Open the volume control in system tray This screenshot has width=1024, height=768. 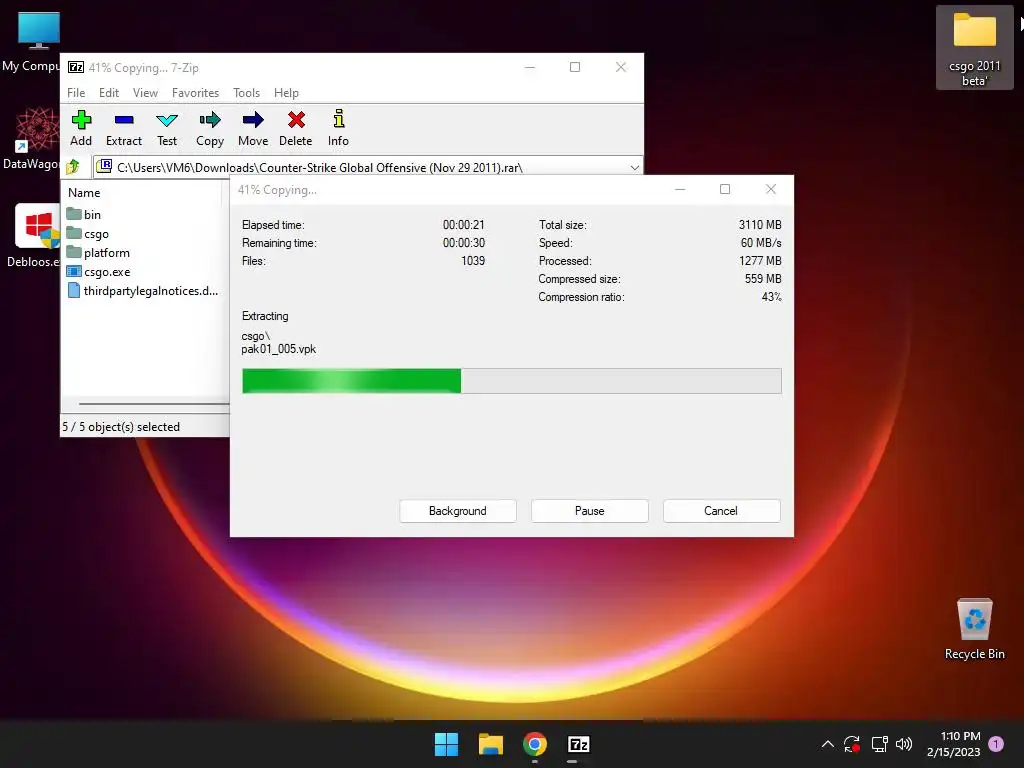click(x=904, y=744)
